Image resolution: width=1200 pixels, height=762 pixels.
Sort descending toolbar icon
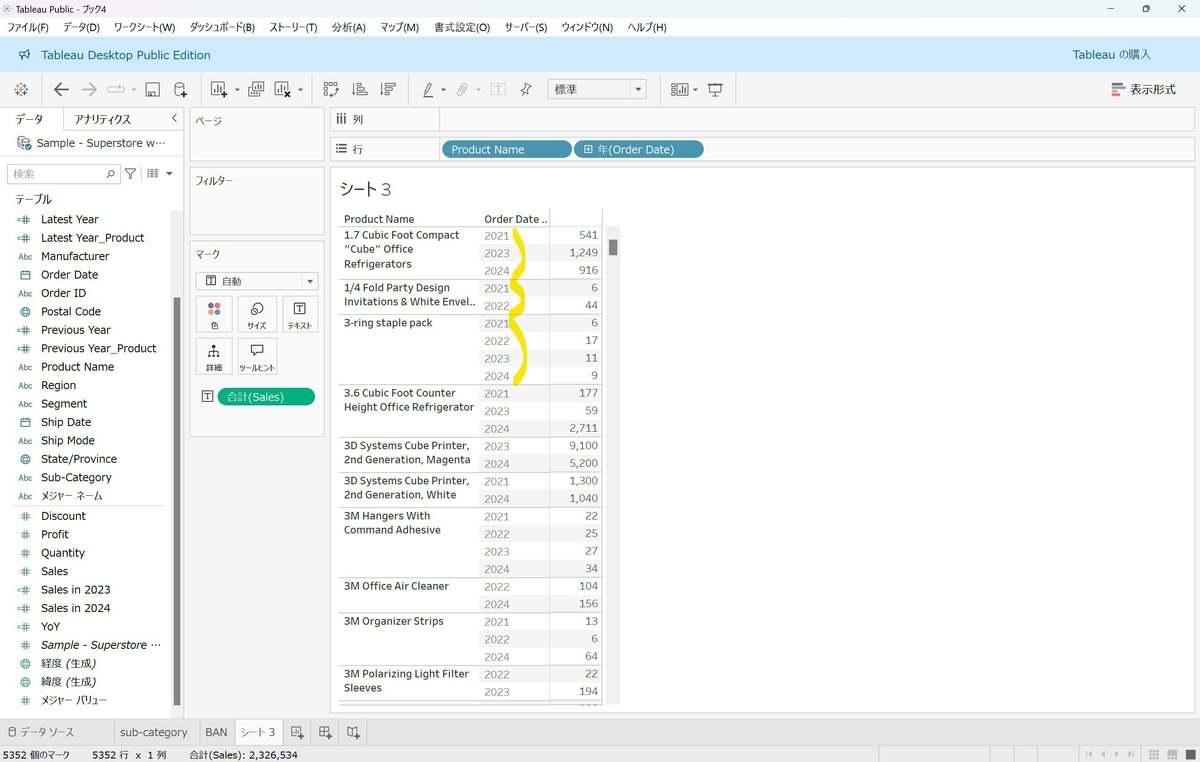(388, 90)
